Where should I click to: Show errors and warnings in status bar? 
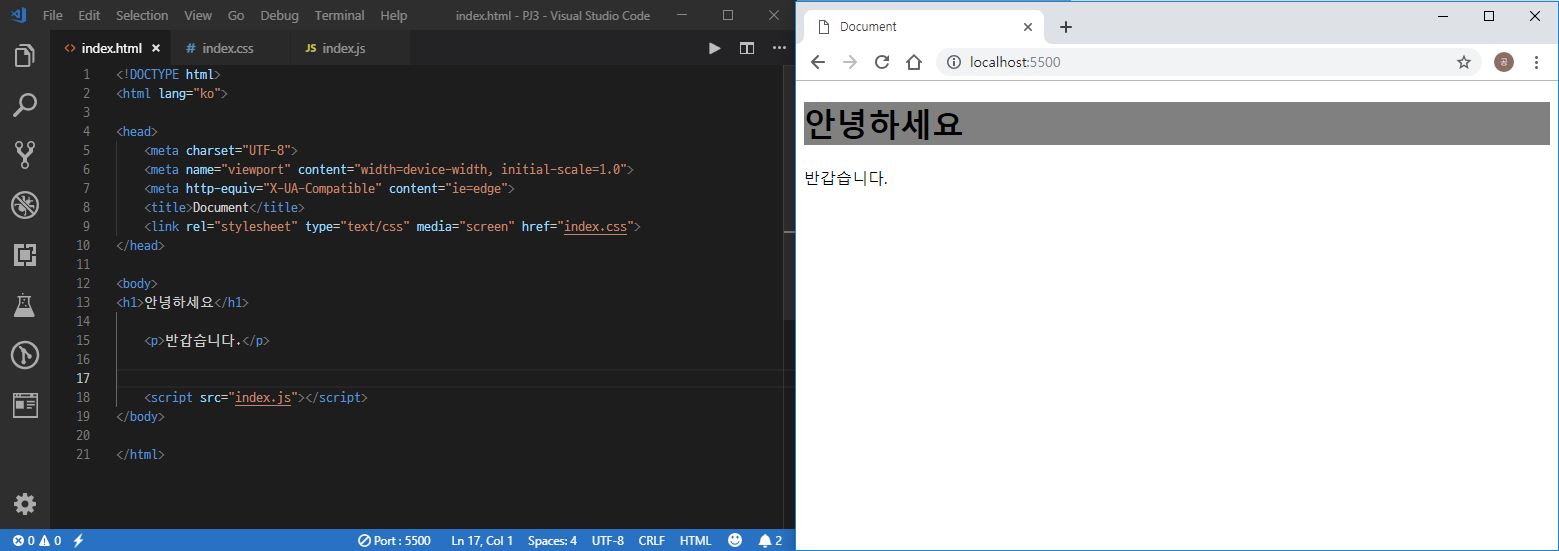coord(37,540)
